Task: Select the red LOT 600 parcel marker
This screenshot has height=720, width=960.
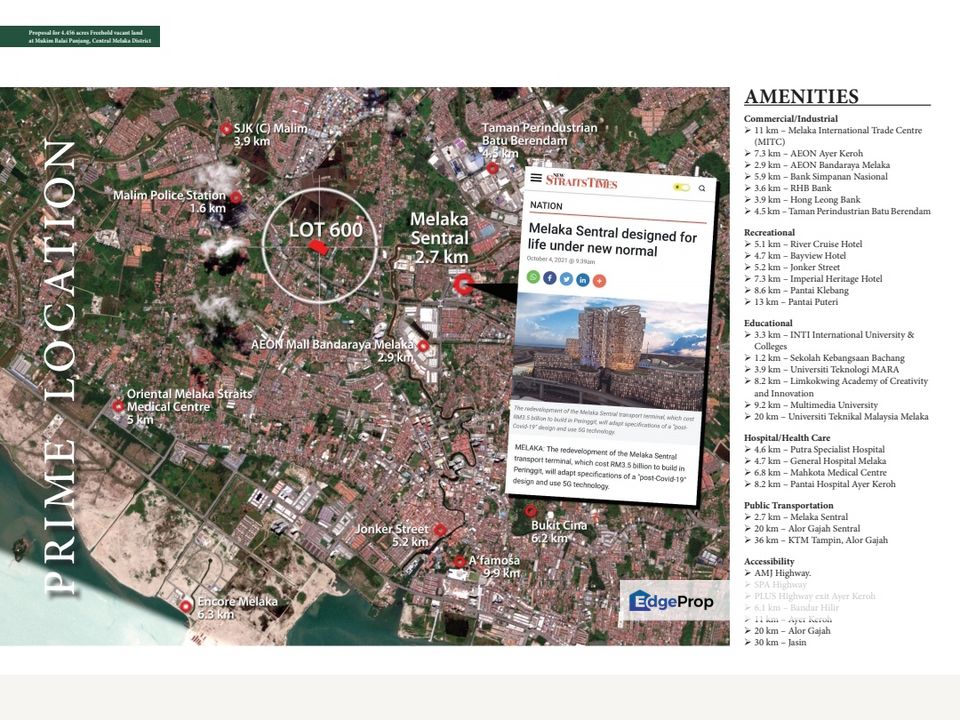Action: click(317, 246)
